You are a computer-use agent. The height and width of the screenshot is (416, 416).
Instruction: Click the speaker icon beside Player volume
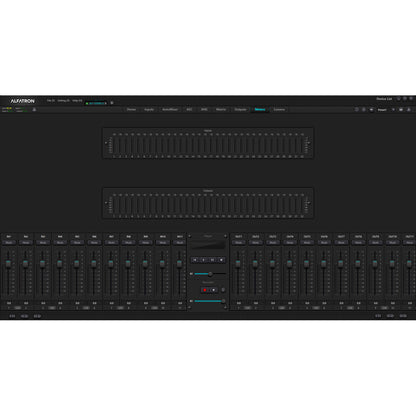(191, 274)
